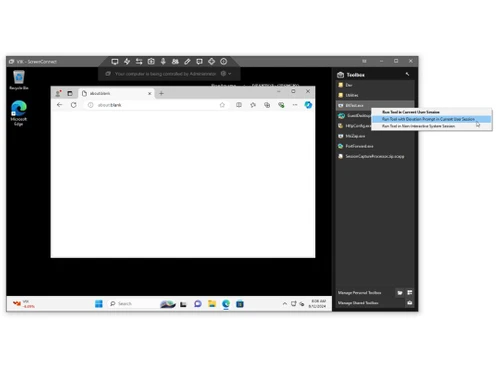Click the ScreenConnect window menu icon near minimize
The width and height of the screenshot is (500, 375).
(x=364, y=61)
